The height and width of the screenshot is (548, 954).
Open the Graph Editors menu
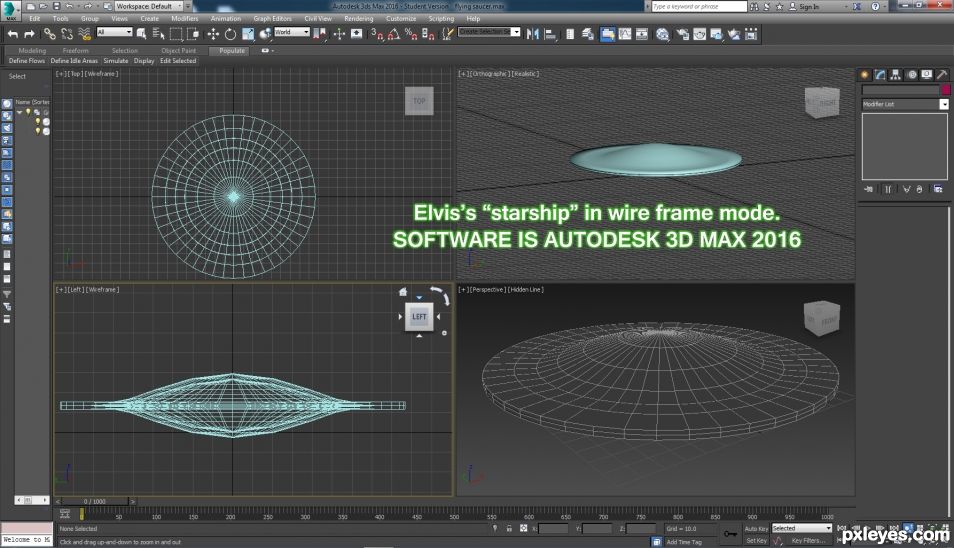tap(272, 18)
